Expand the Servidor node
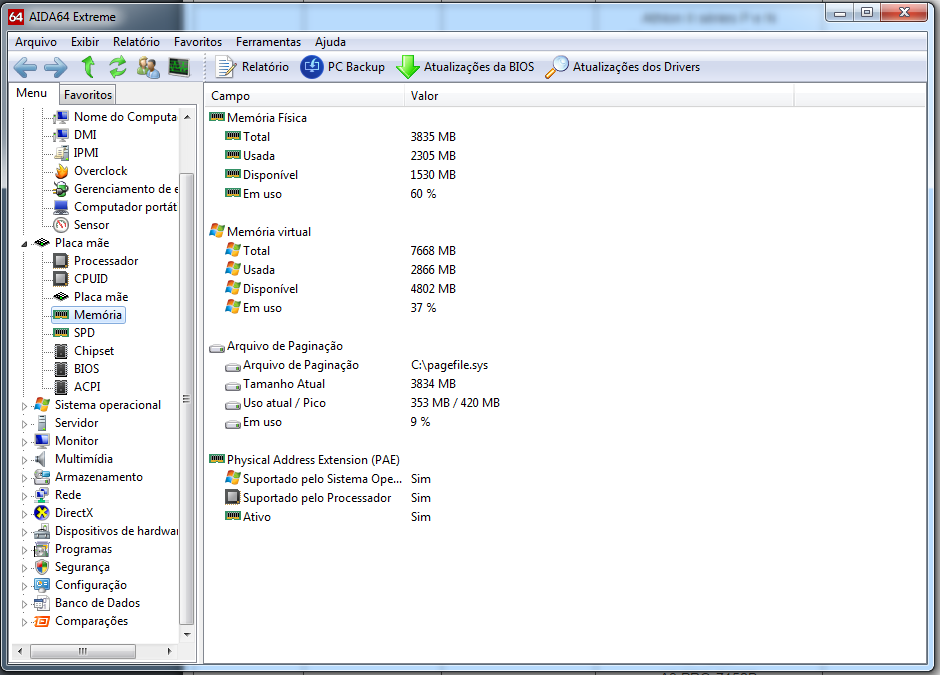The height and width of the screenshot is (675, 944). click(24, 425)
